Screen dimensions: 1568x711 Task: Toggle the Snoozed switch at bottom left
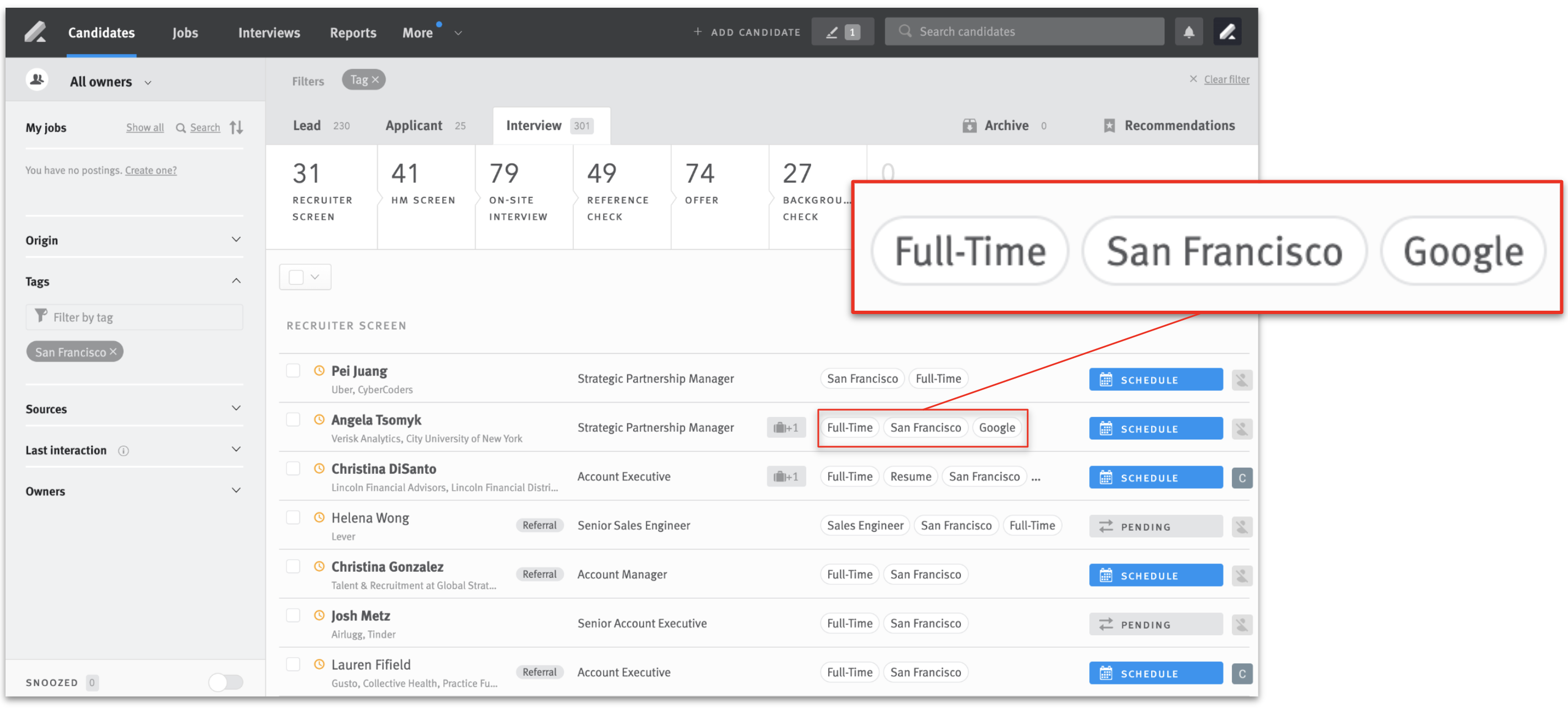pos(225,682)
